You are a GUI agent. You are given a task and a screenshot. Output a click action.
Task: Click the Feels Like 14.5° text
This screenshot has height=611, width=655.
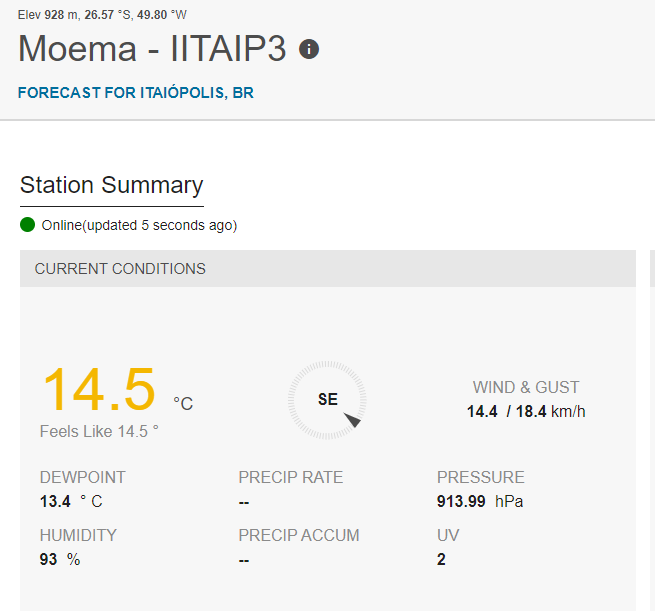pos(99,431)
